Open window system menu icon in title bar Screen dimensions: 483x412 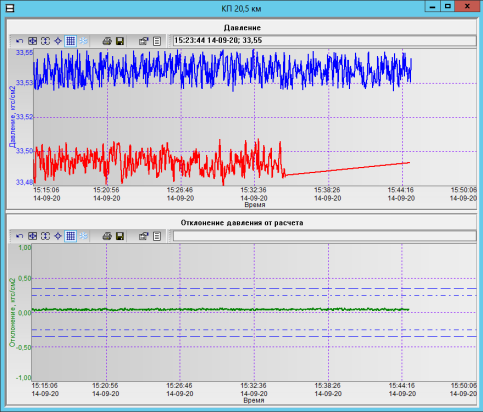10,8
